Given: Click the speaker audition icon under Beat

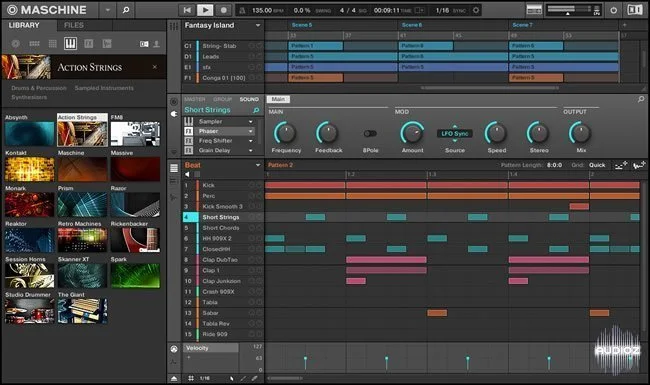Looking at the screenshot, I should click(187, 174).
